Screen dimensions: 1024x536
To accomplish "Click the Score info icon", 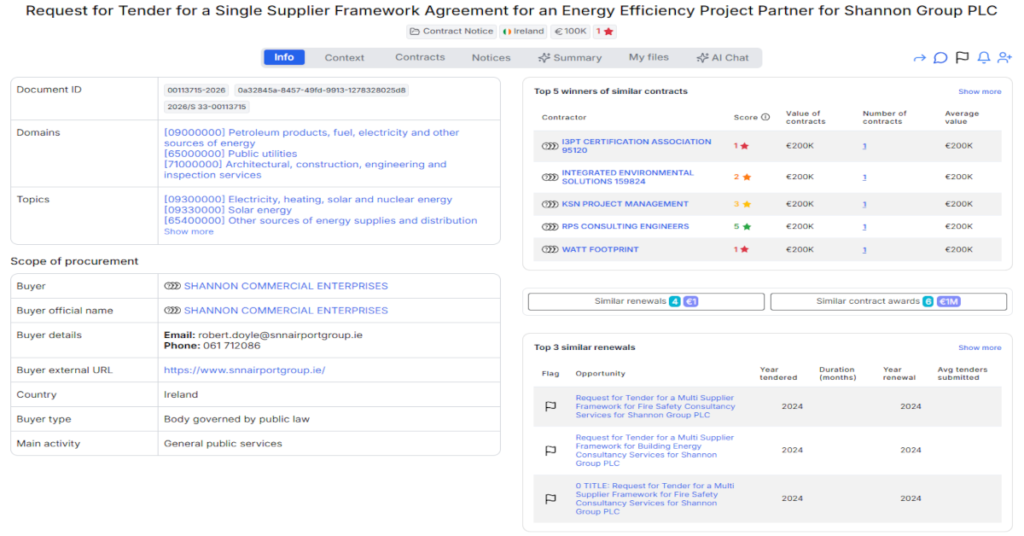I will coord(765,118).
